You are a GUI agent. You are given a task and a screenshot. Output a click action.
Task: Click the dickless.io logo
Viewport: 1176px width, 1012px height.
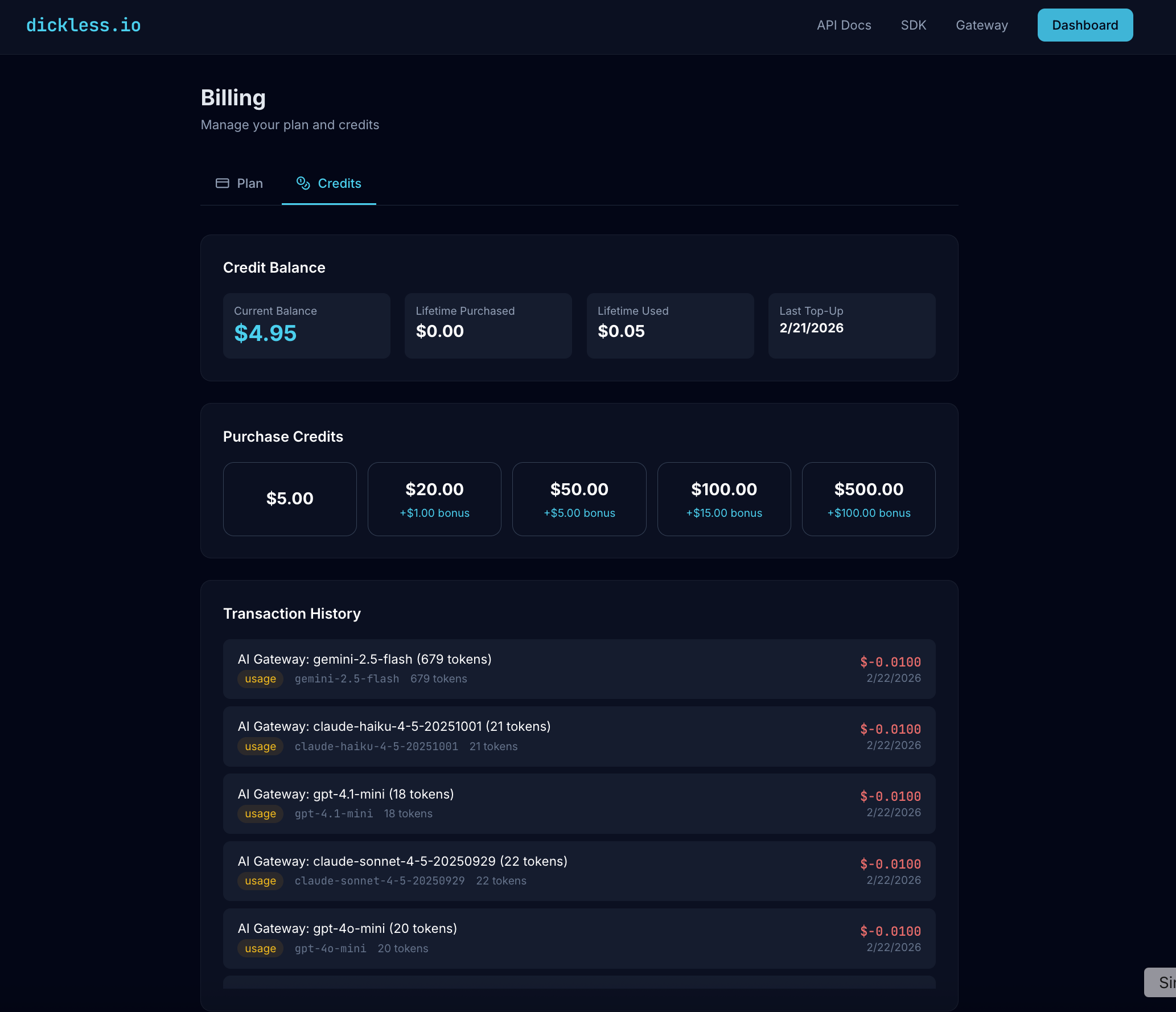click(x=83, y=24)
